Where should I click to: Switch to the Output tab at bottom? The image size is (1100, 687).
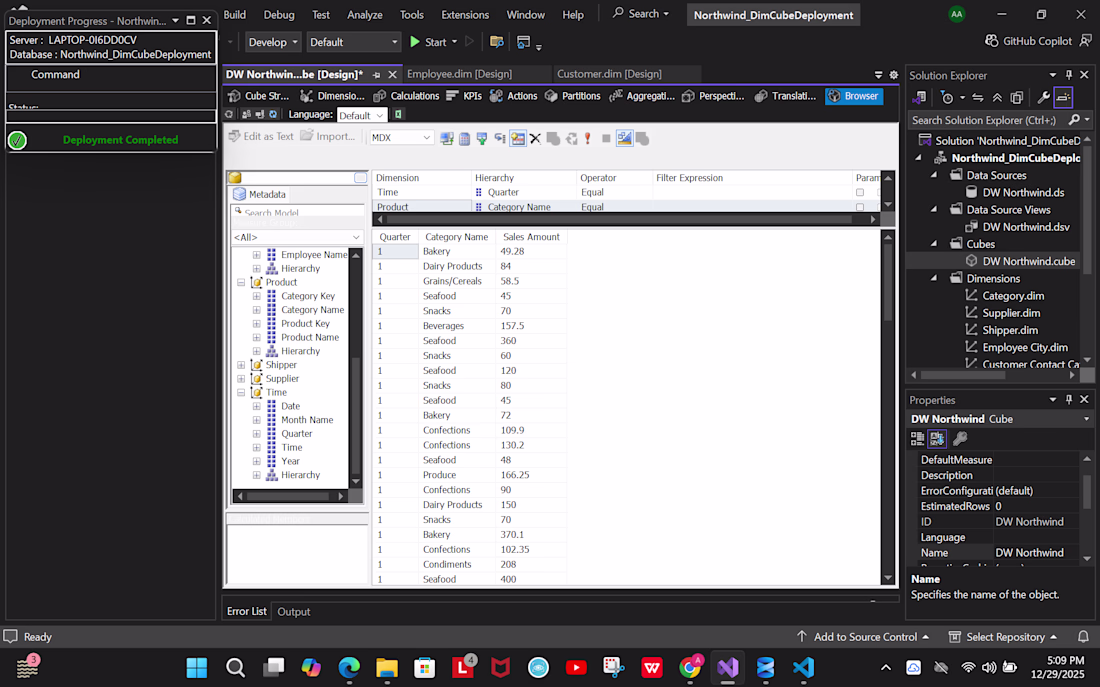point(293,611)
